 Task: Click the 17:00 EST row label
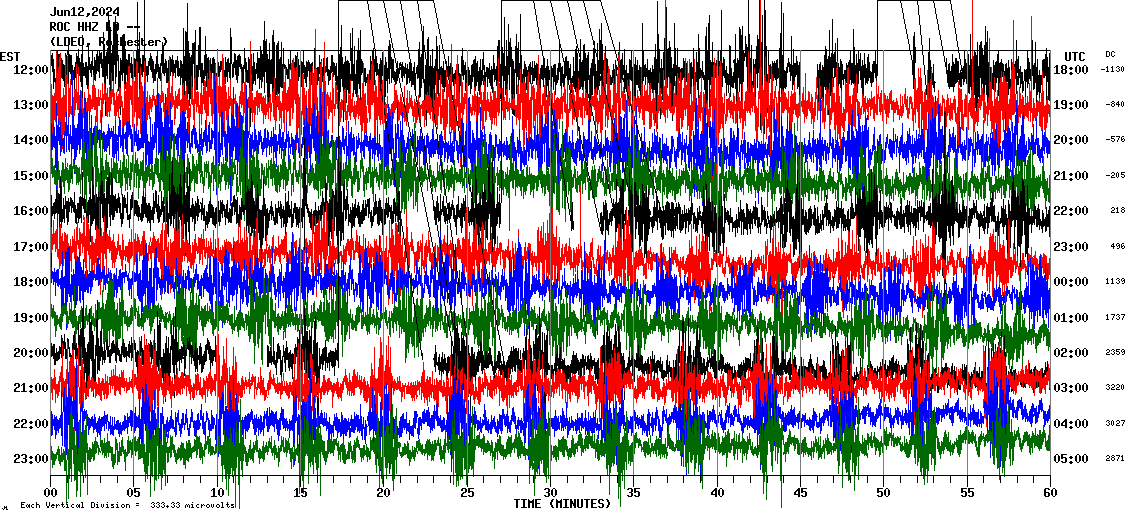tap(30, 247)
